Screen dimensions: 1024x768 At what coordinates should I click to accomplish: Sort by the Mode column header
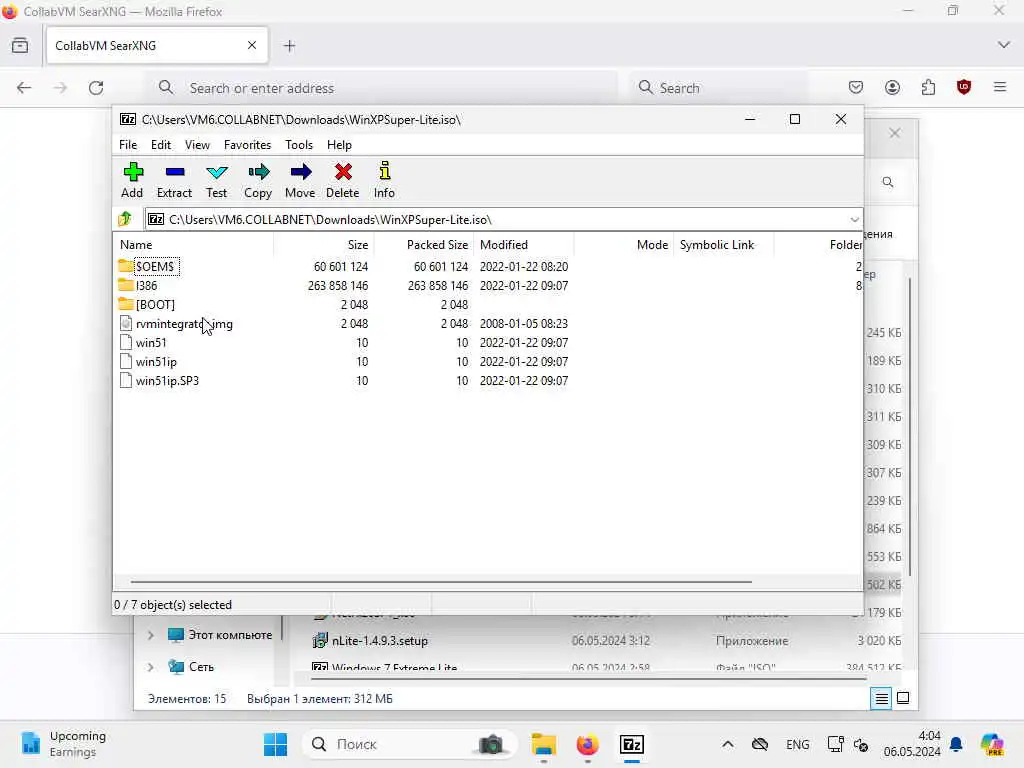624,244
